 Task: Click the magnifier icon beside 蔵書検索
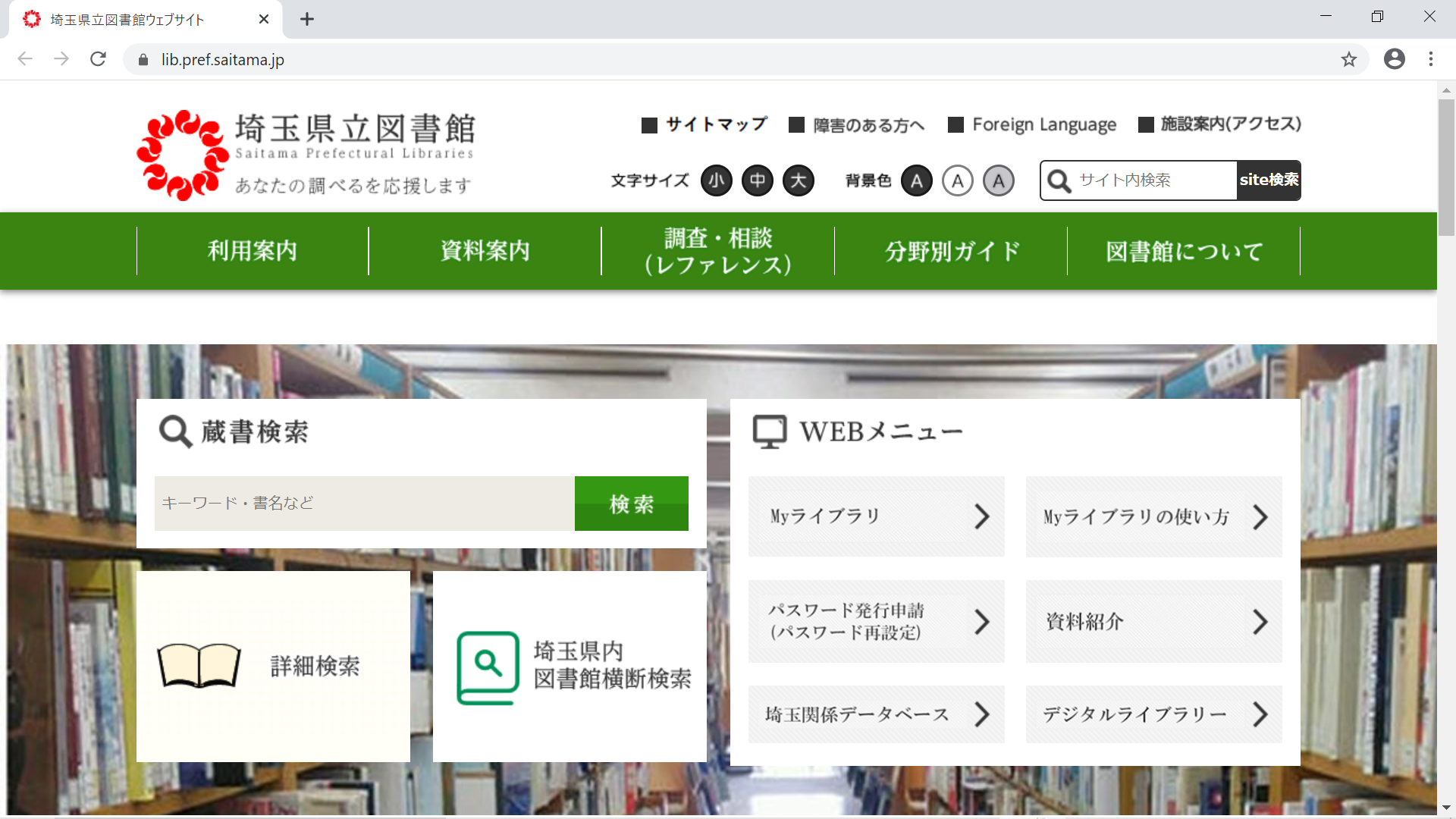[x=175, y=431]
